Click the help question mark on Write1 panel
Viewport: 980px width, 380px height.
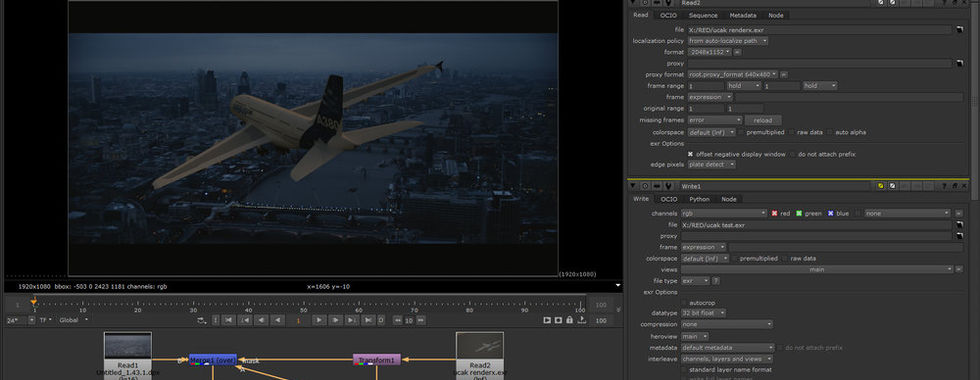click(945, 186)
